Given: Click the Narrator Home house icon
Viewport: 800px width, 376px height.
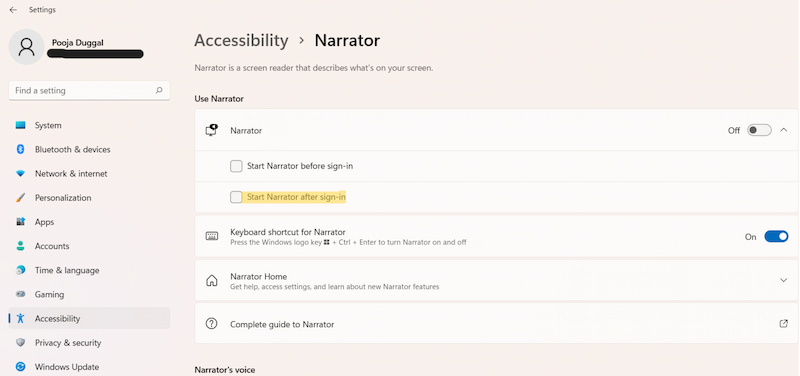Looking at the screenshot, I should (x=212, y=281).
